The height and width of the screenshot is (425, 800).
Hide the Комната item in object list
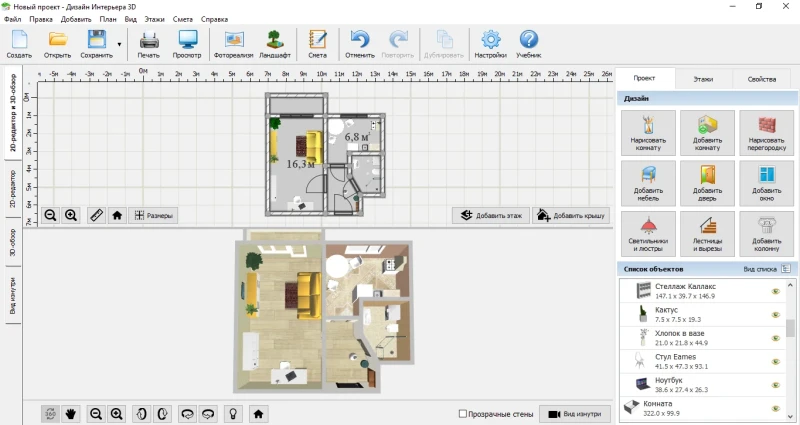click(776, 409)
